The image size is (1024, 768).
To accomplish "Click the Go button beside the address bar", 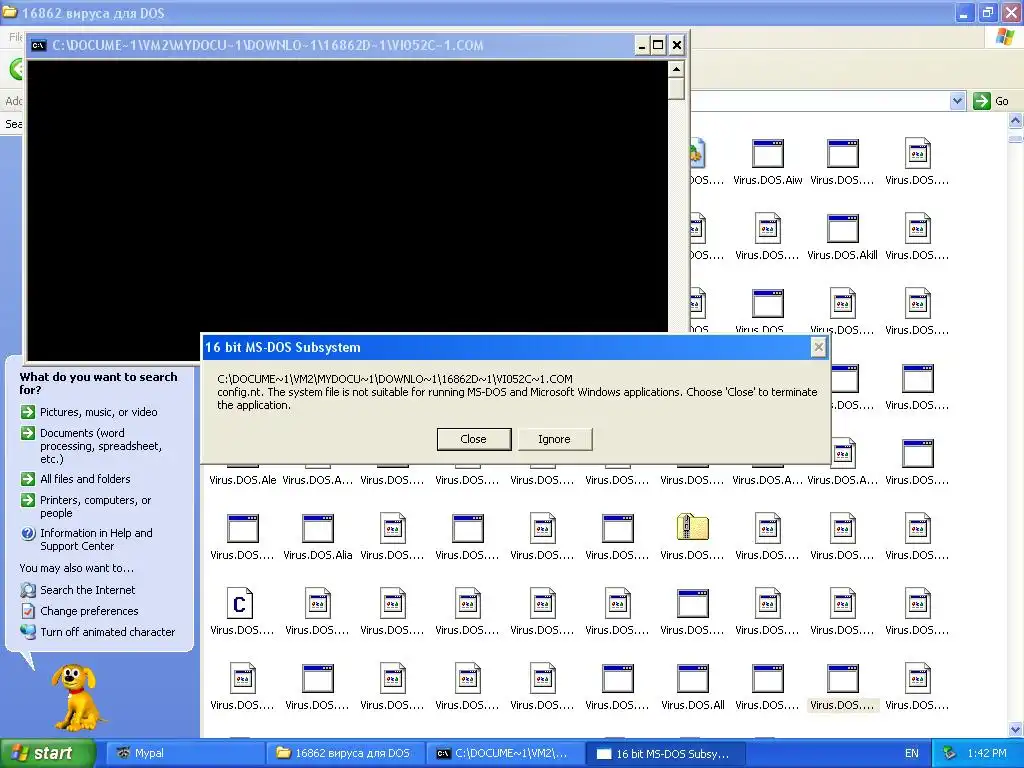I will (991, 101).
